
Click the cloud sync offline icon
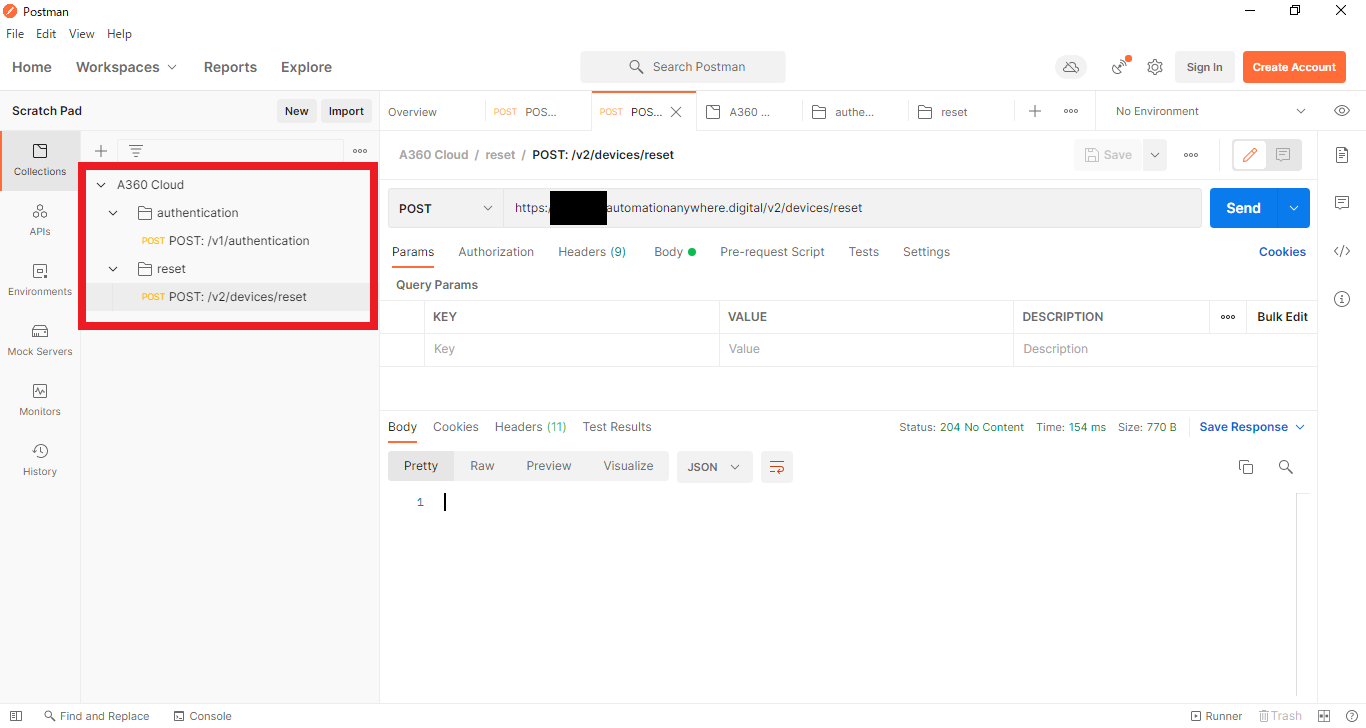1071,67
